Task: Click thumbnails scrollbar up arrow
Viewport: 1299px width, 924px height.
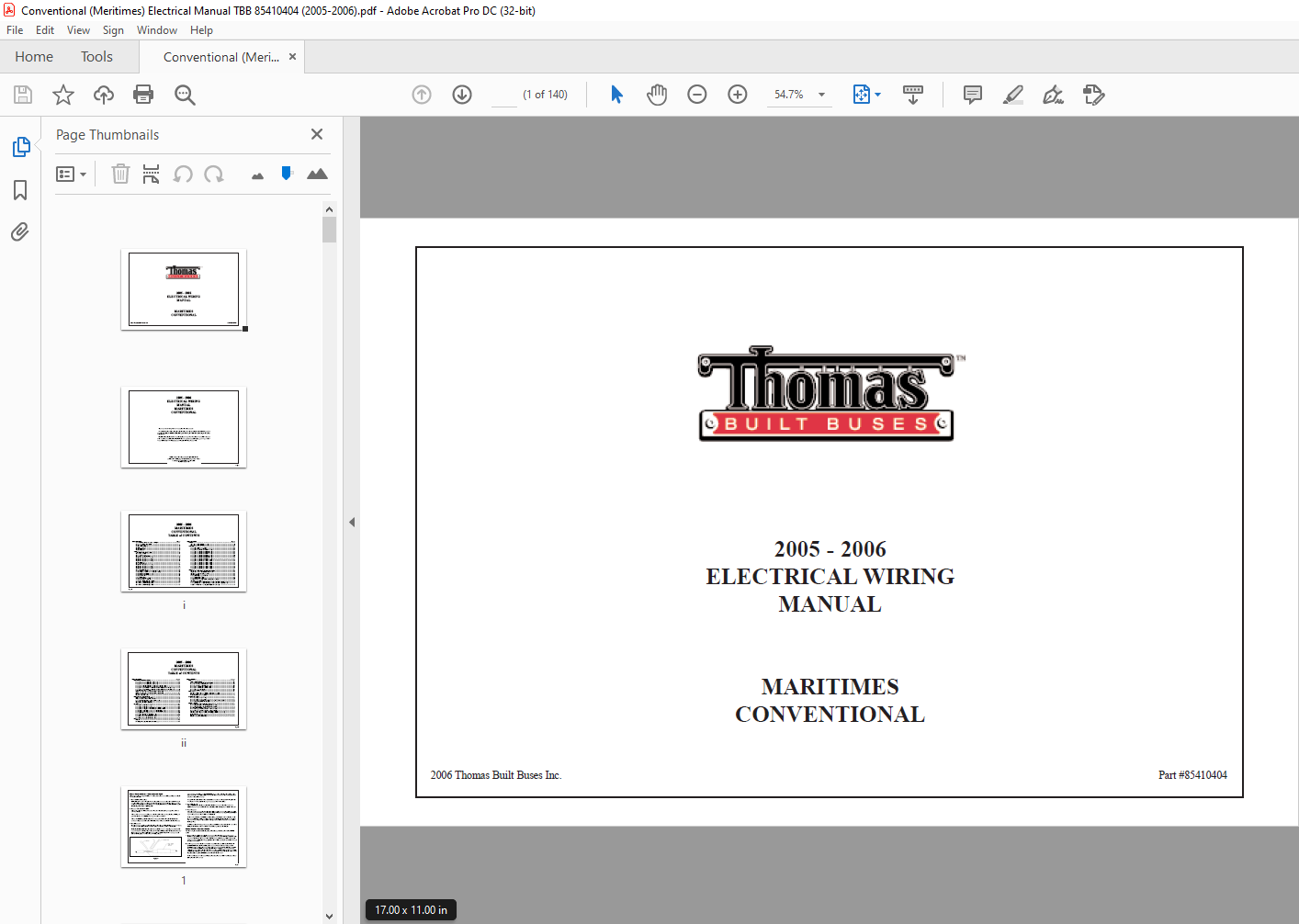Action: click(329, 209)
